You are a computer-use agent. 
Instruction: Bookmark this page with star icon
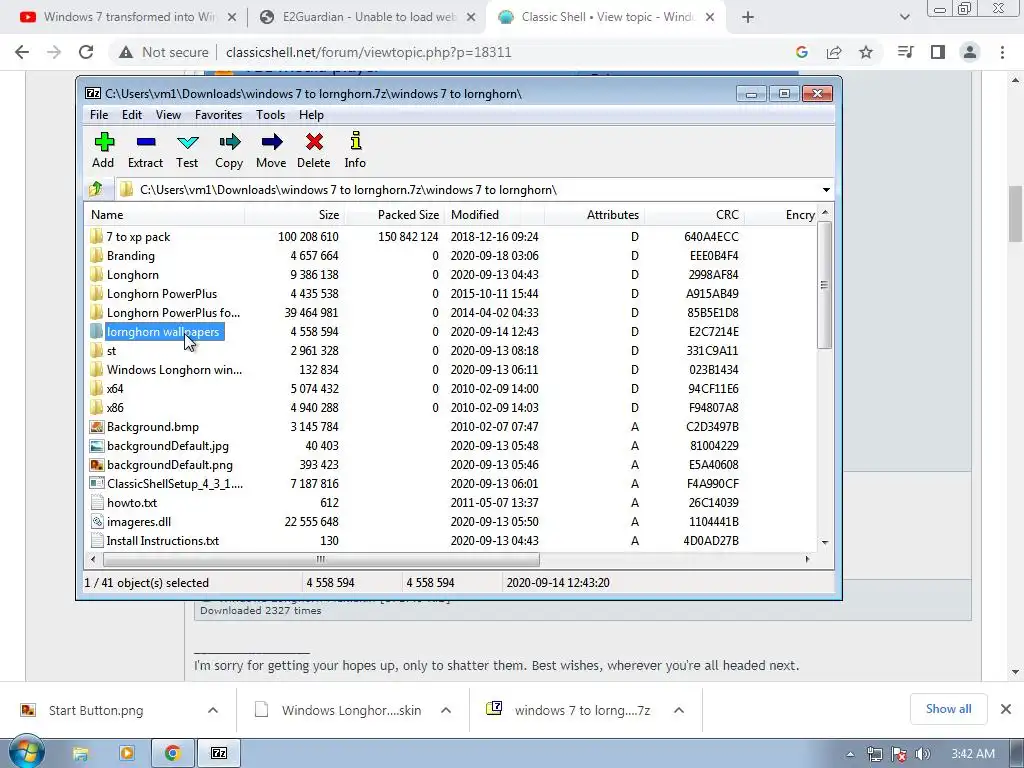pyautogui.click(x=866, y=52)
